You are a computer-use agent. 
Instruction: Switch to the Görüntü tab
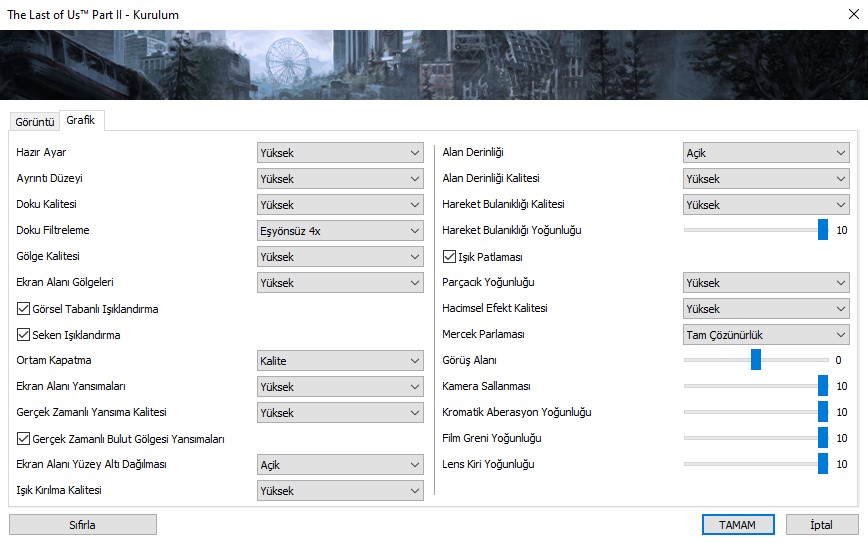[x=33, y=122]
